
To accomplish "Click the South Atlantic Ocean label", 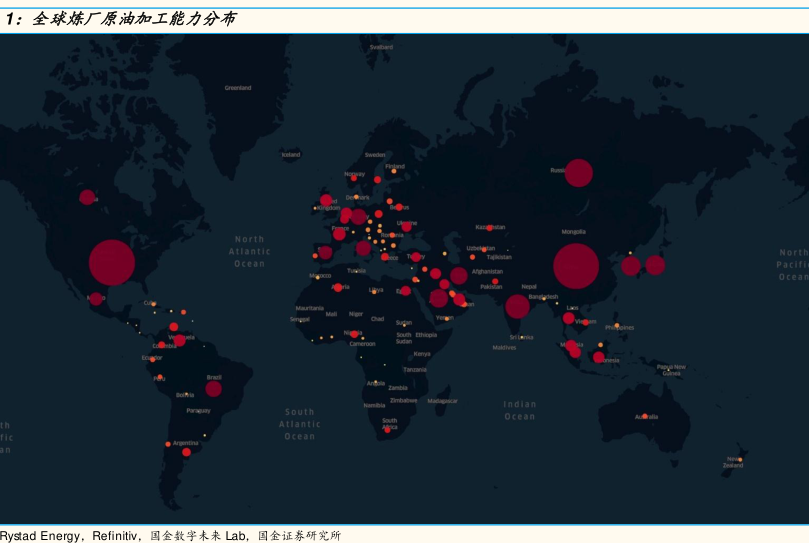I will pyautogui.click(x=299, y=424).
